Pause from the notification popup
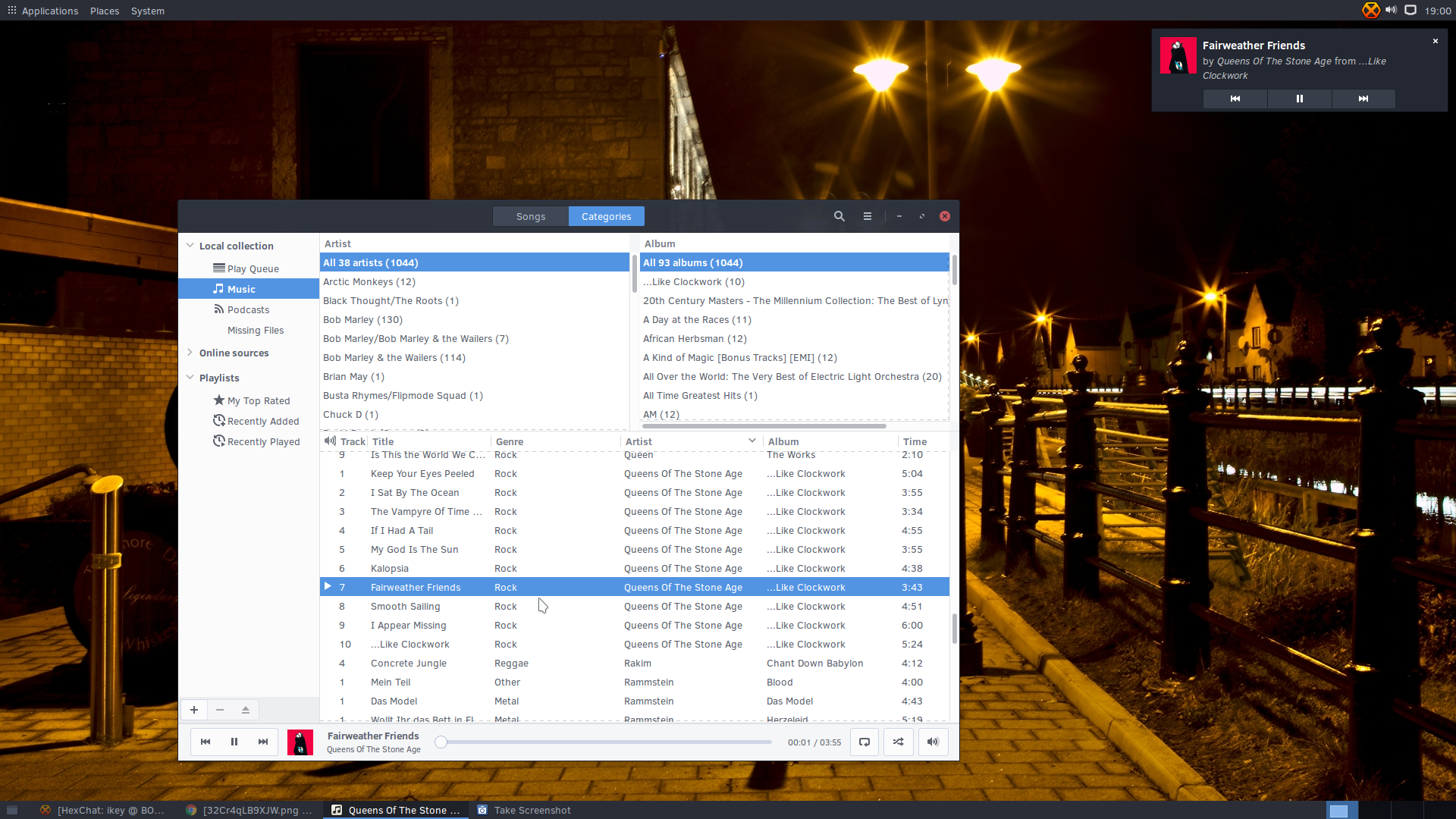The height and width of the screenshot is (819, 1456). click(x=1300, y=99)
